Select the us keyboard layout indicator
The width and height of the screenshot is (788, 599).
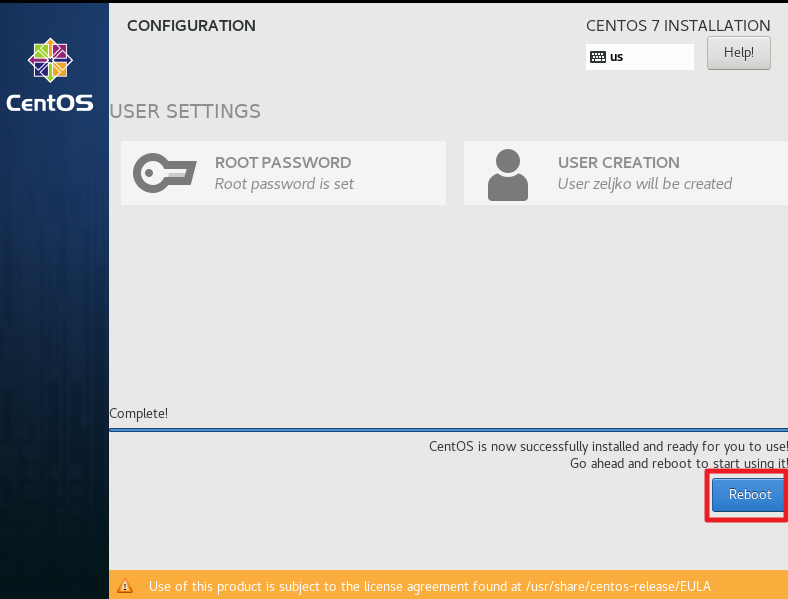coord(639,57)
